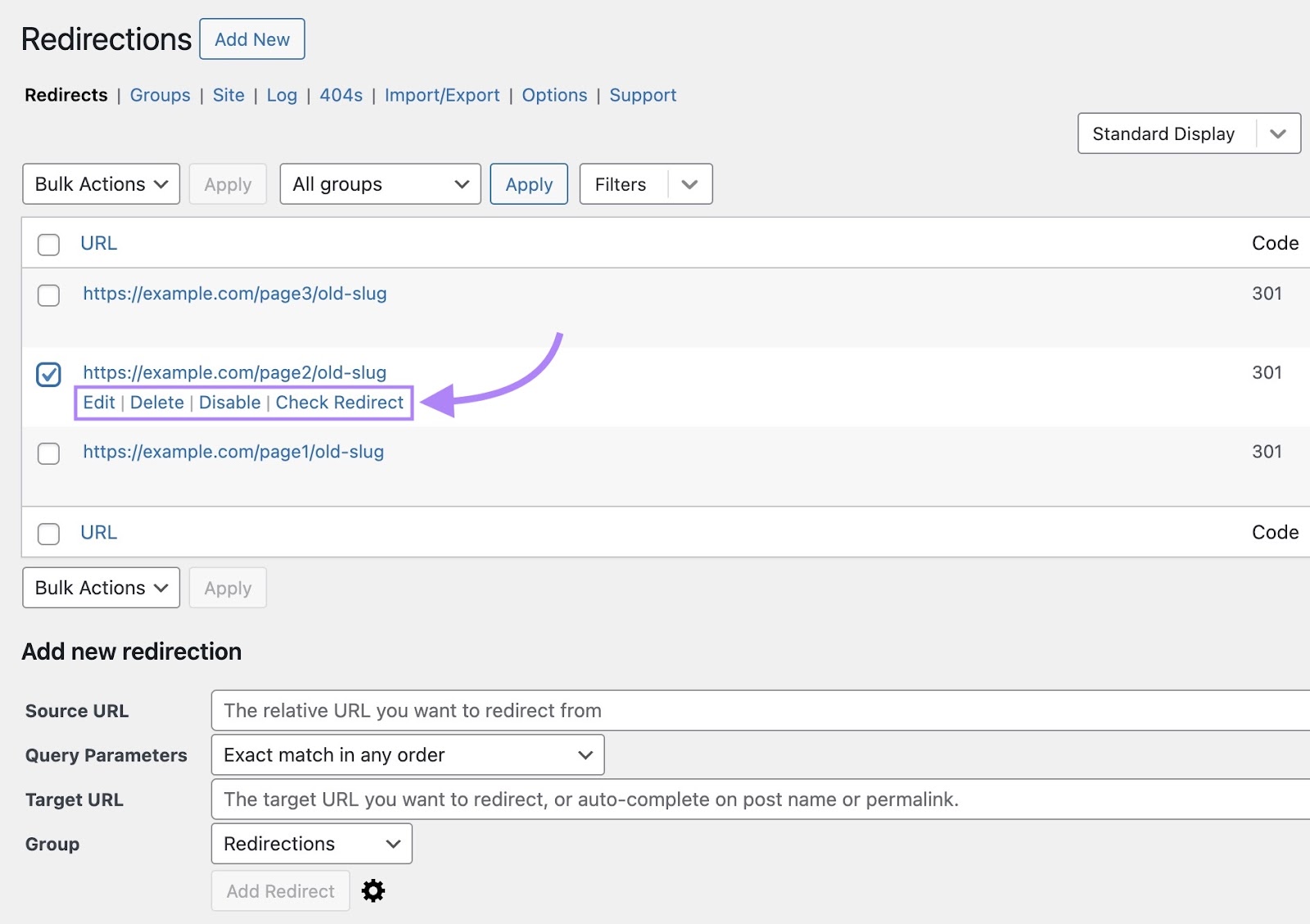Open the settings gear next to Add Redirect
The width and height of the screenshot is (1310, 924).
pos(373,890)
